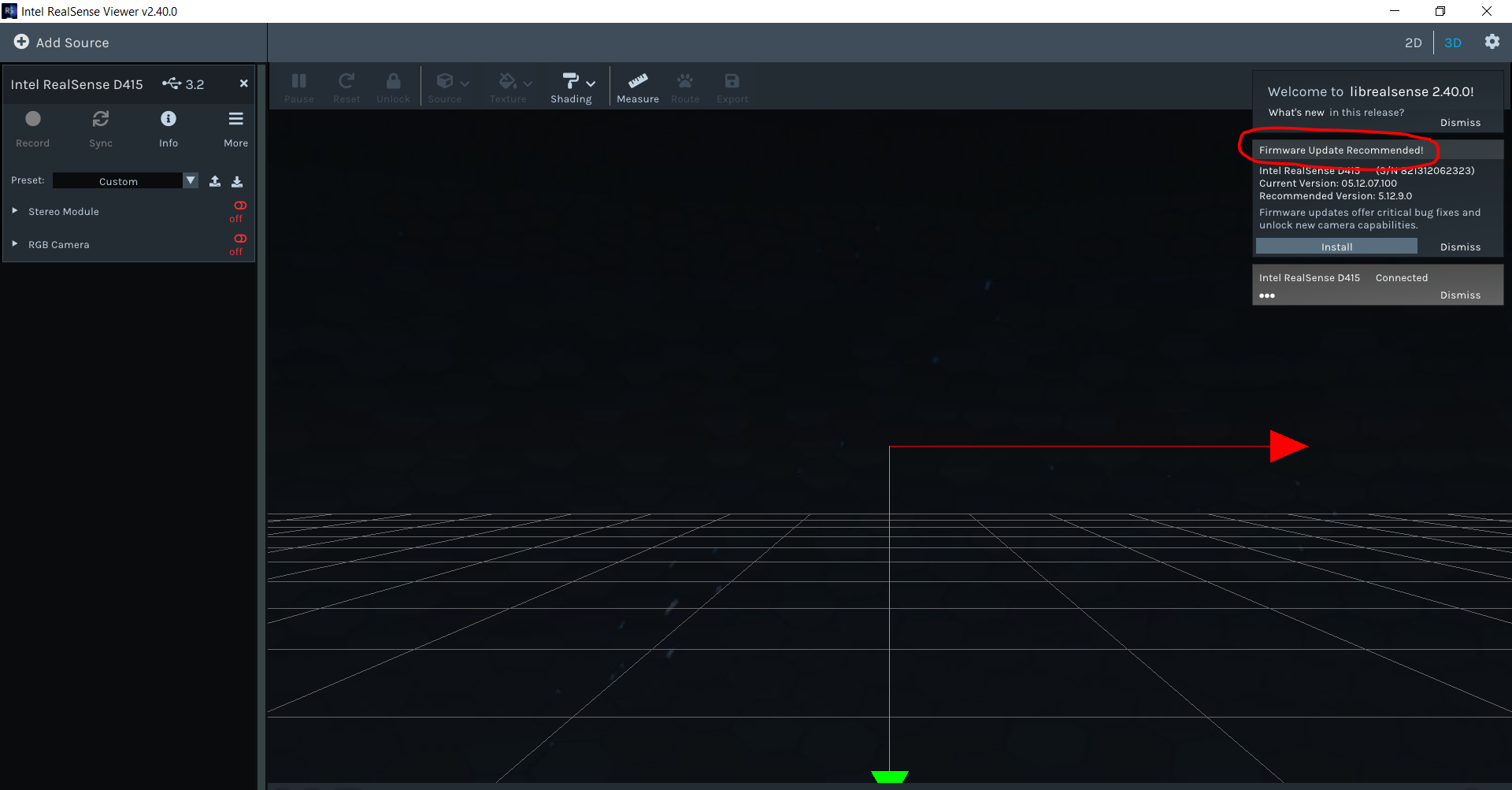
Task: Click the vertical scrollbar of the left panel
Action: point(261,425)
